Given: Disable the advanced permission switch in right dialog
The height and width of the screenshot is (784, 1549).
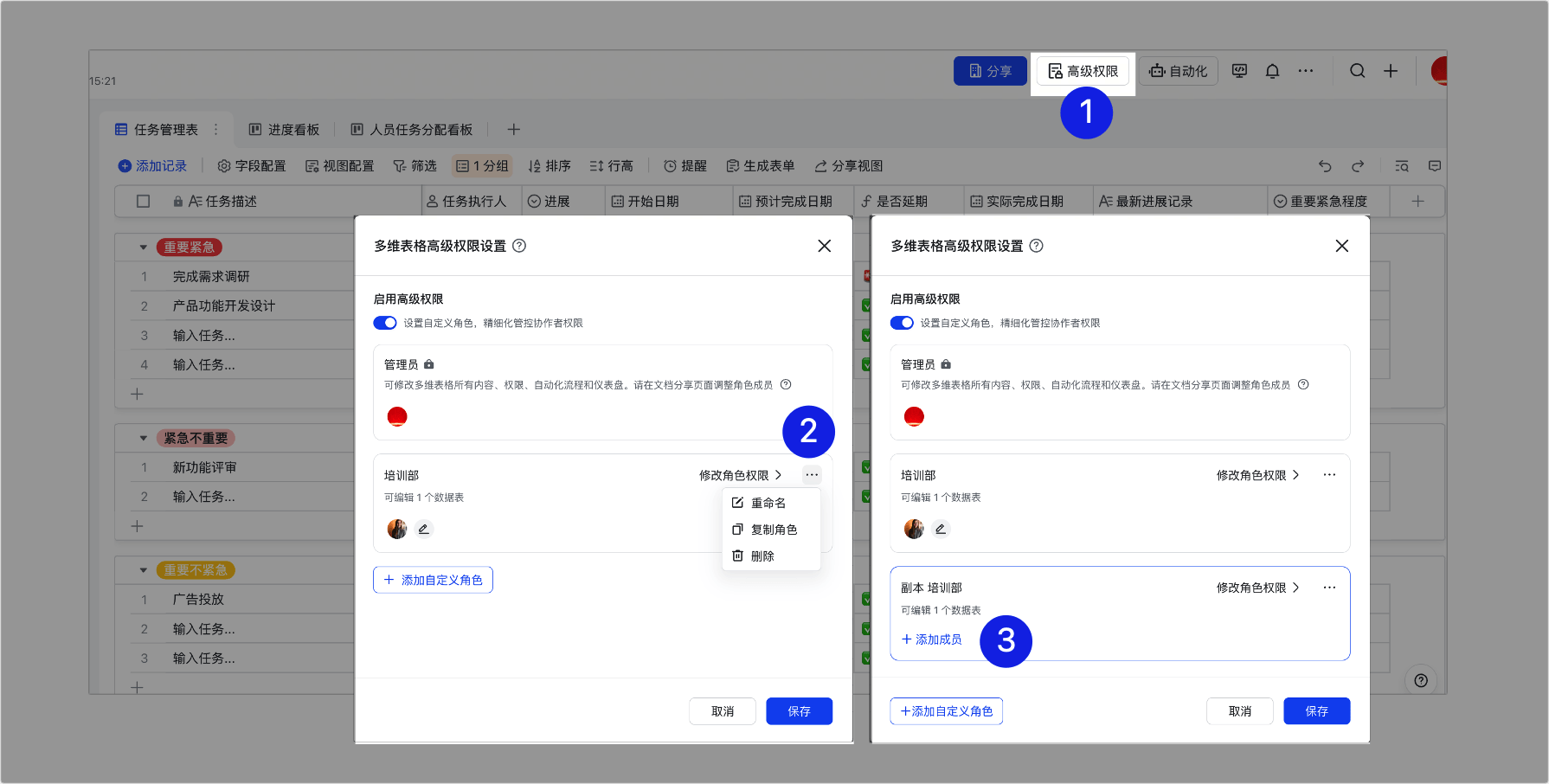Looking at the screenshot, I should point(902,322).
